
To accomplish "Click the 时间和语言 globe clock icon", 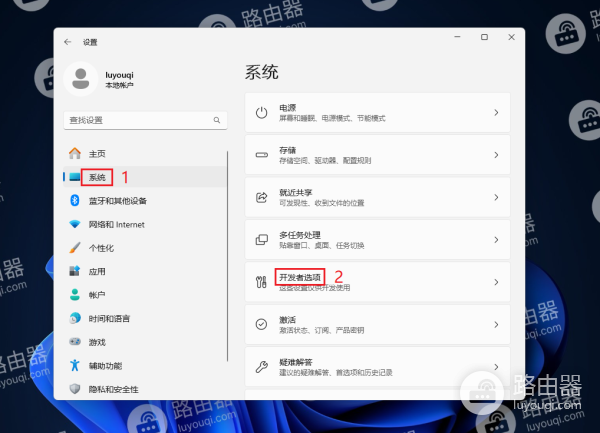I will click(x=75, y=318).
